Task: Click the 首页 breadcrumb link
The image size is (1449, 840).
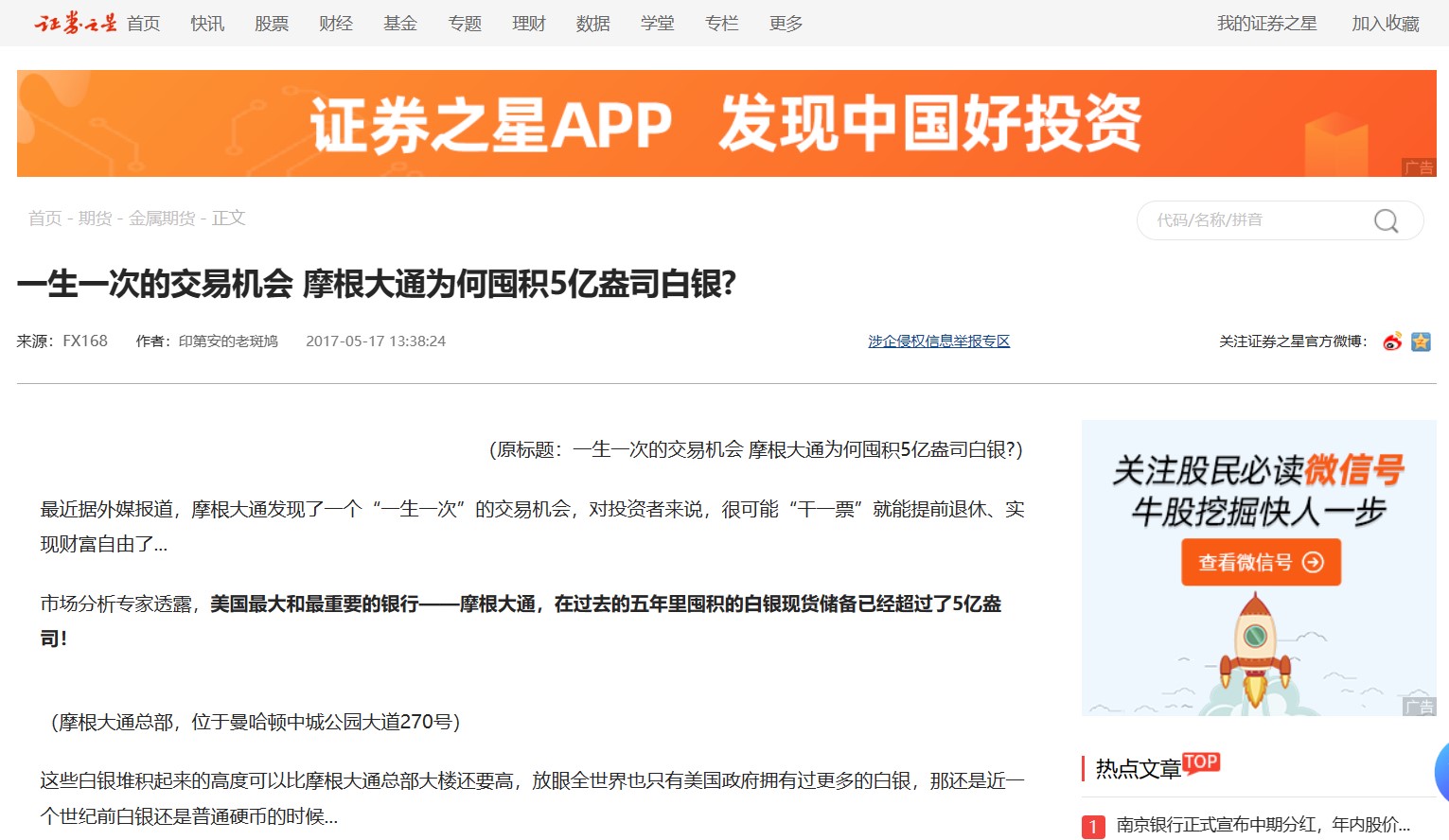Action: pyautogui.click(x=45, y=219)
